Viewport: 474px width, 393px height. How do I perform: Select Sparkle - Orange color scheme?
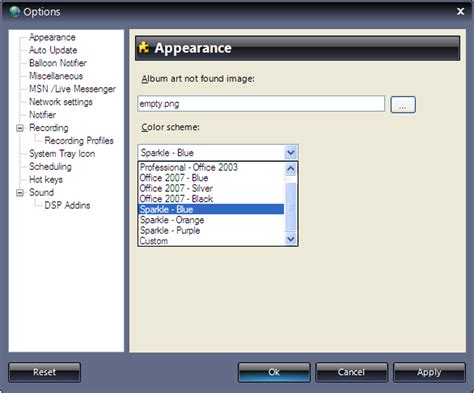[211, 220]
